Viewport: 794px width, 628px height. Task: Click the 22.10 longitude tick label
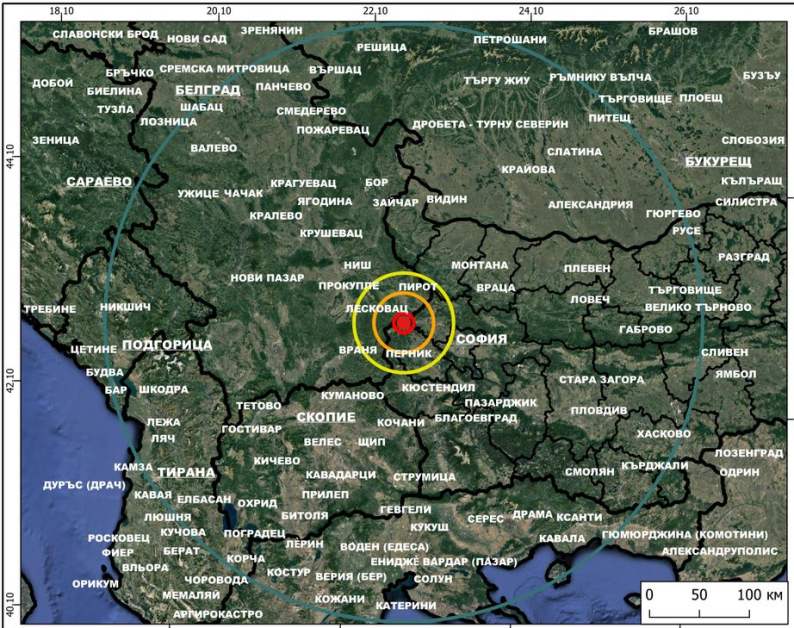(x=375, y=11)
